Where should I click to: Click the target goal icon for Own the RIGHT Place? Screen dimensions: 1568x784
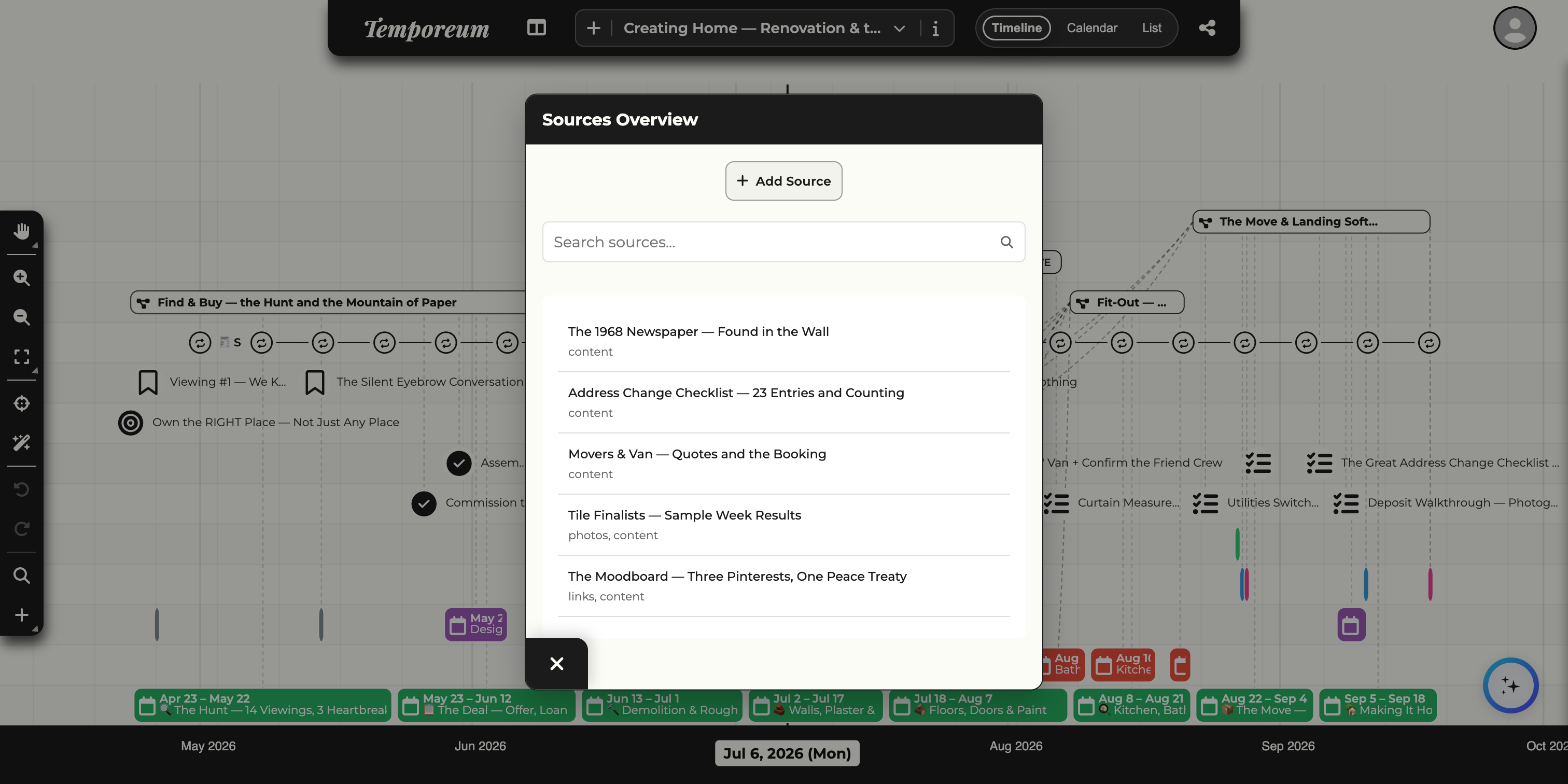(x=130, y=423)
